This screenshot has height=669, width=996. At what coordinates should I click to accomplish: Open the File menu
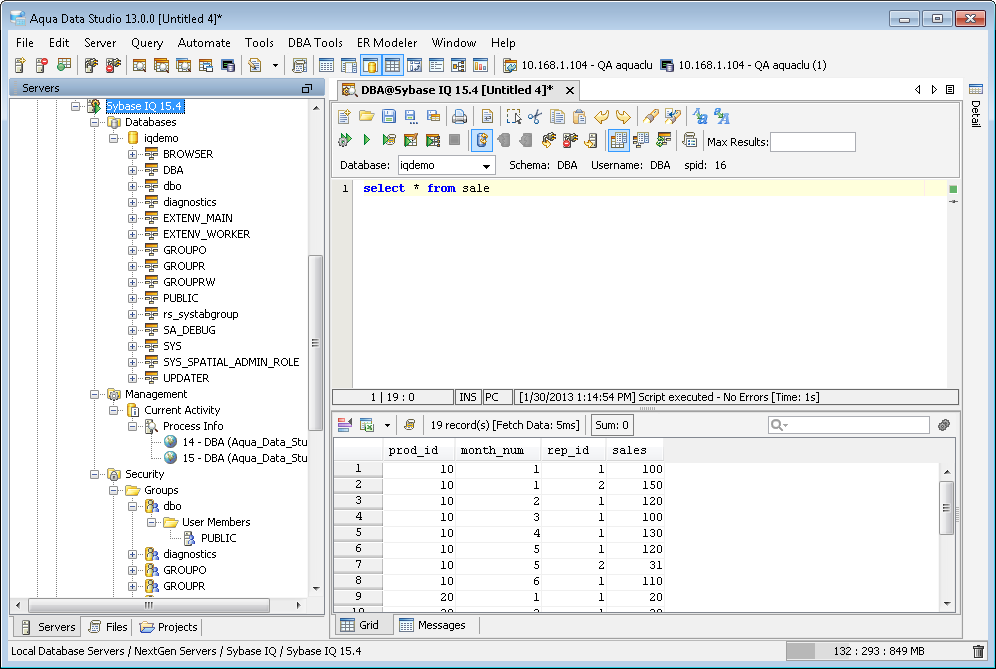point(25,43)
